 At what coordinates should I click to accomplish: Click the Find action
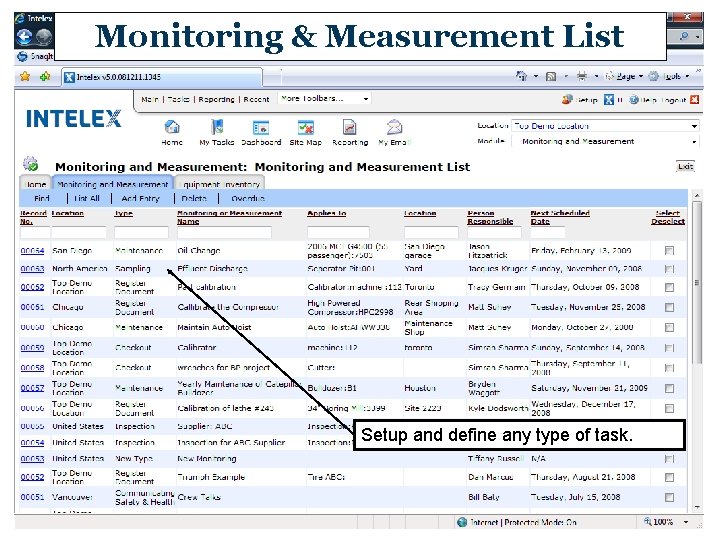pyautogui.click(x=41, y=198)
